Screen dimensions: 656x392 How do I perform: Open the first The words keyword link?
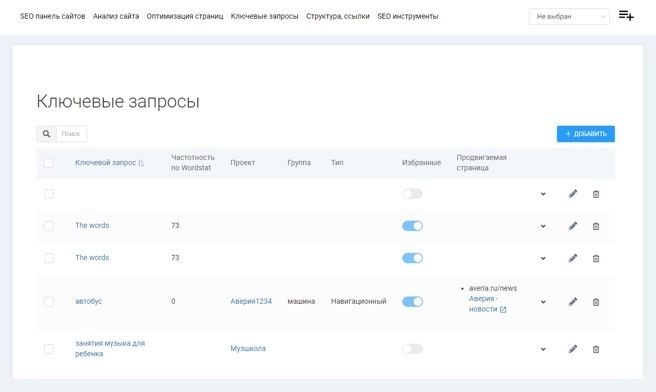[x=92, y=225]
